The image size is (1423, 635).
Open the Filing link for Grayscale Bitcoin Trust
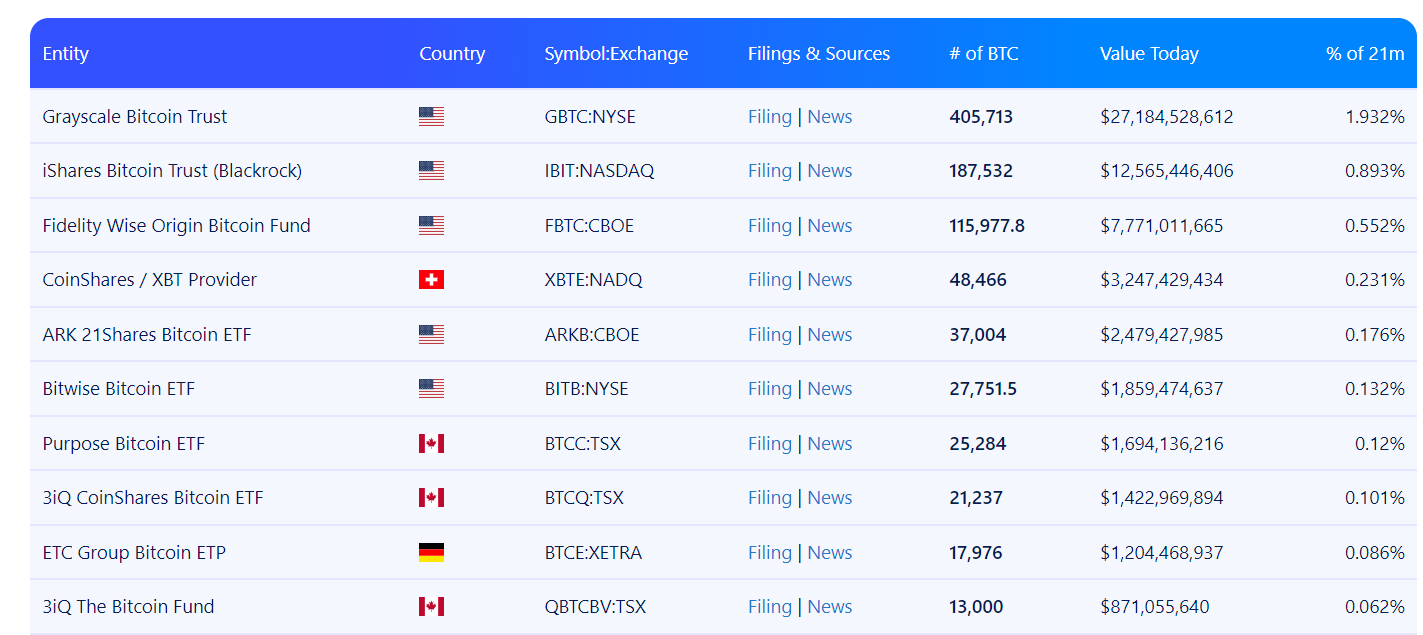tap(770, 117)
